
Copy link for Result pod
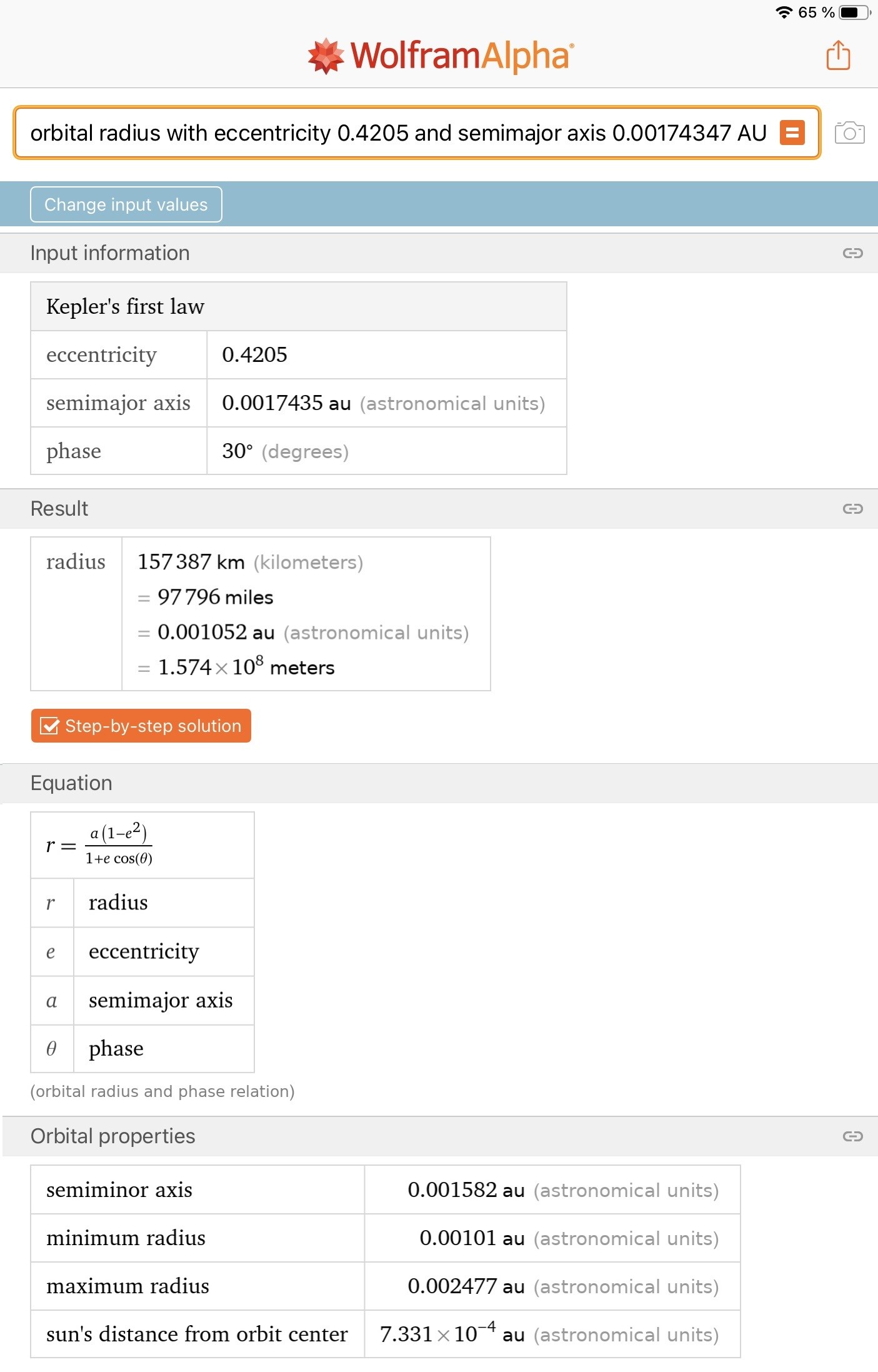(x=852, y=509)
